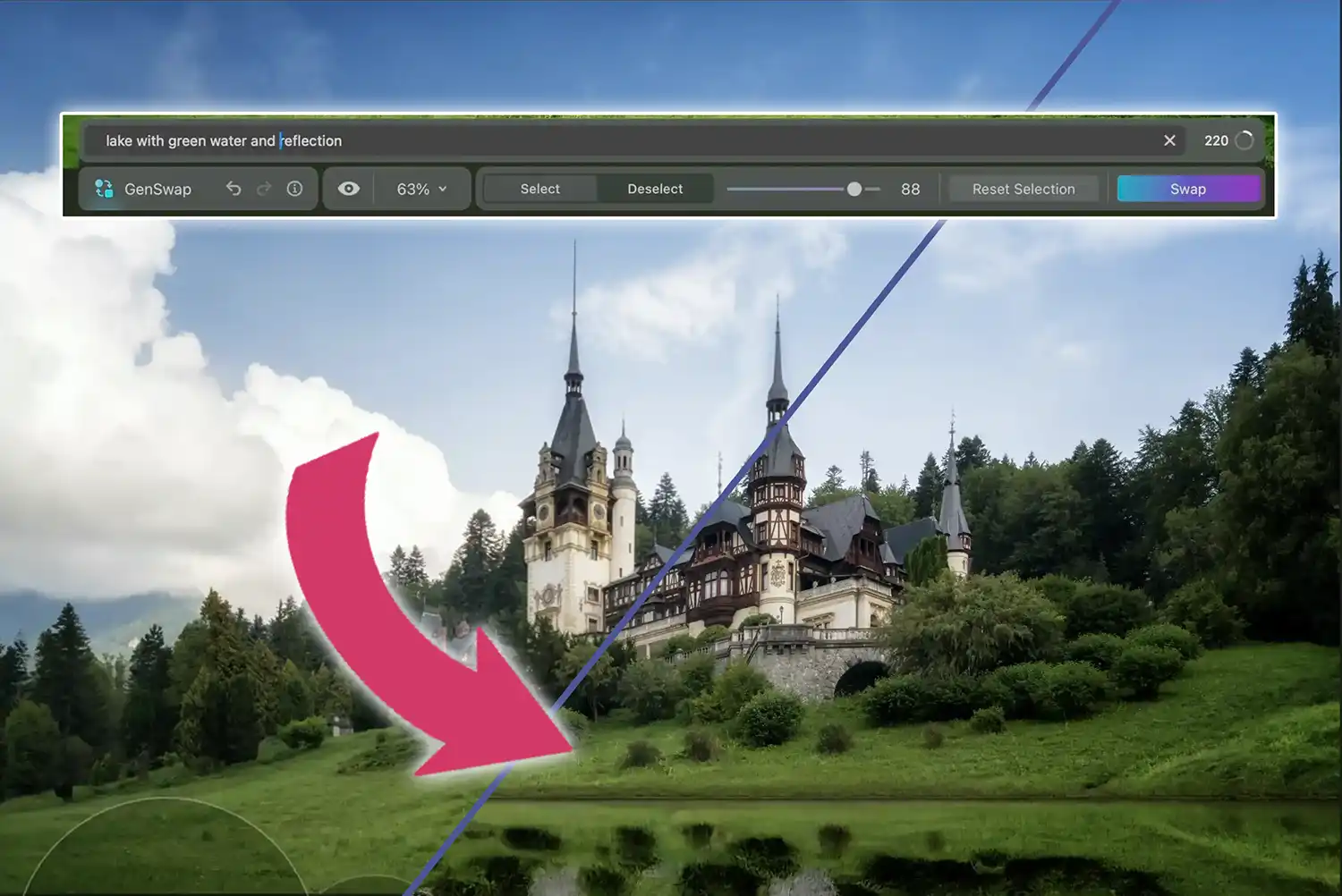Click the prompt text field

[635, 140]
